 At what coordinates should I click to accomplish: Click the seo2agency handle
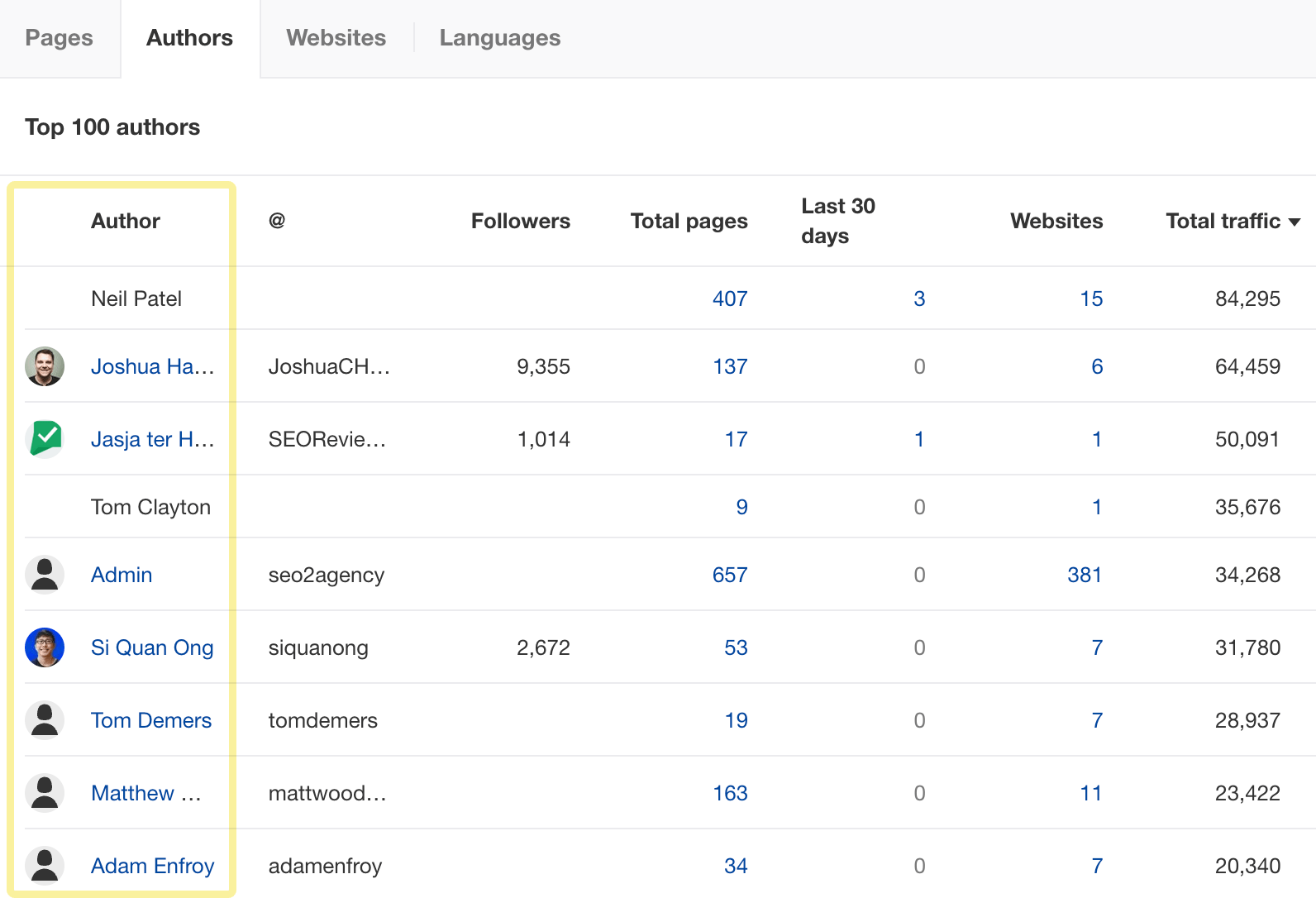(x=327, y=575)
